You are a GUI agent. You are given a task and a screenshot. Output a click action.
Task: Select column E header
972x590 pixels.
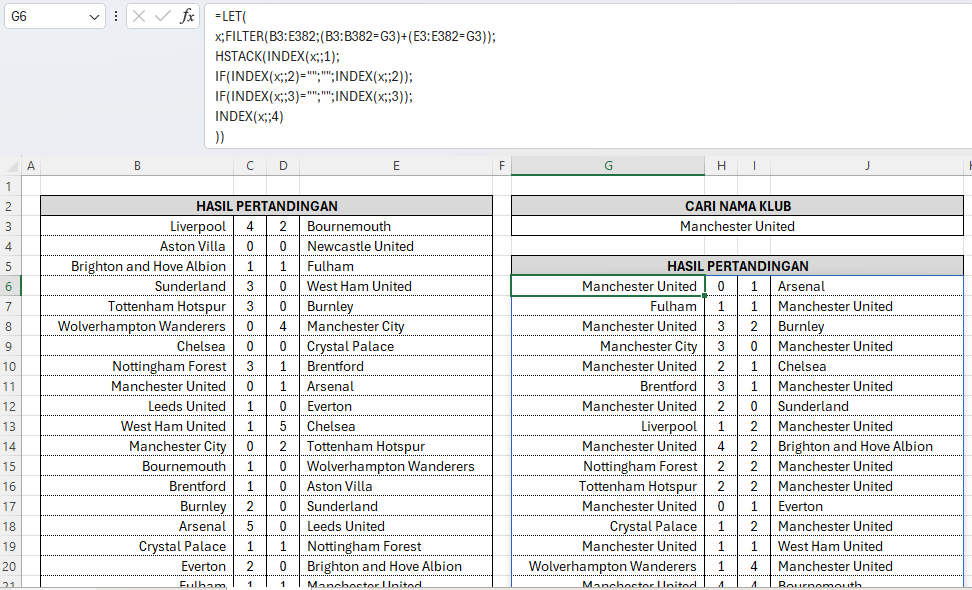[396, 165]
